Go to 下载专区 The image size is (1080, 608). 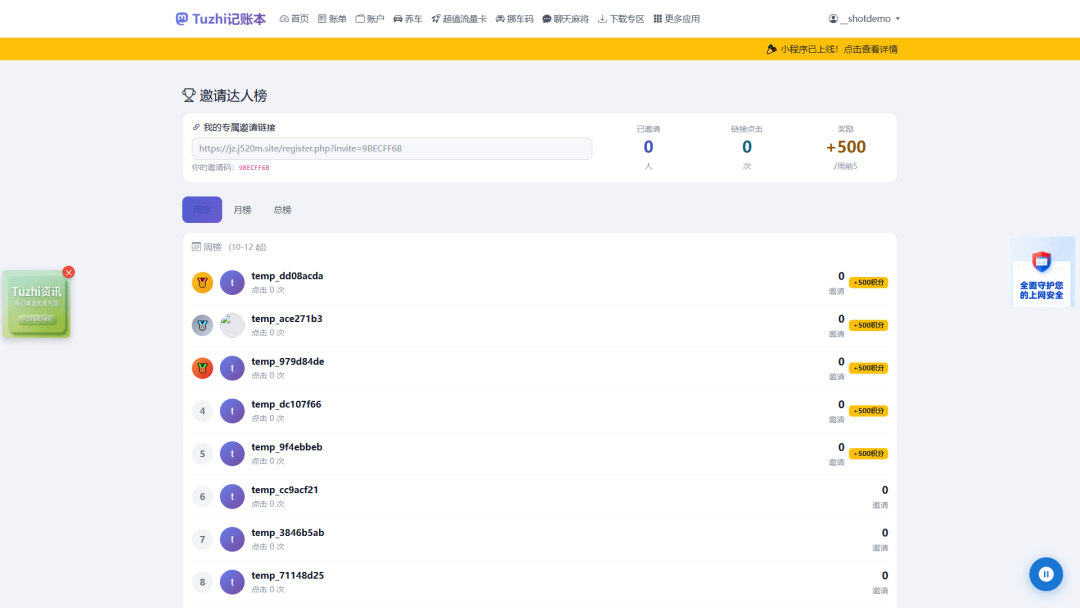[621, 19]
